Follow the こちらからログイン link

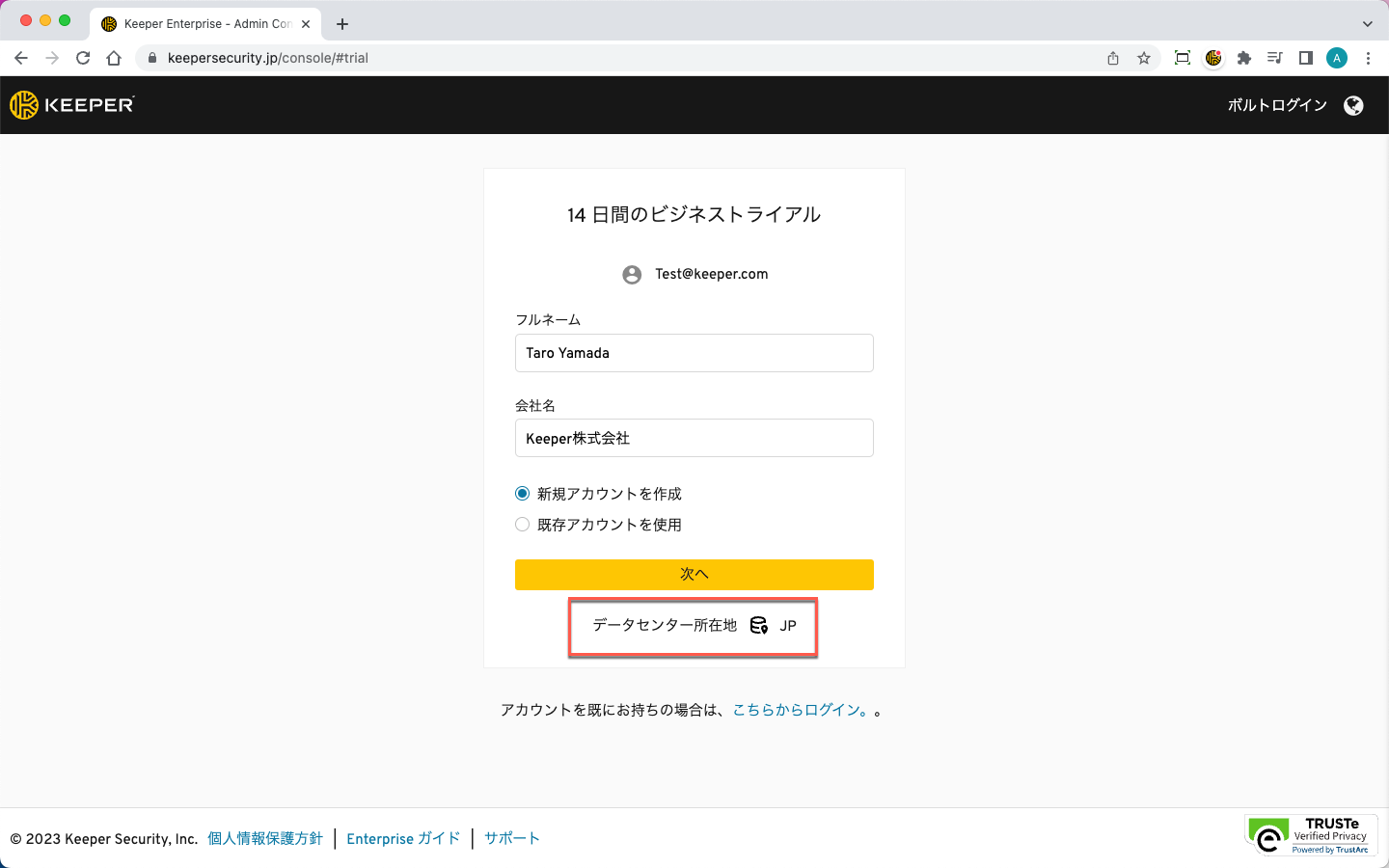[801, 710]
